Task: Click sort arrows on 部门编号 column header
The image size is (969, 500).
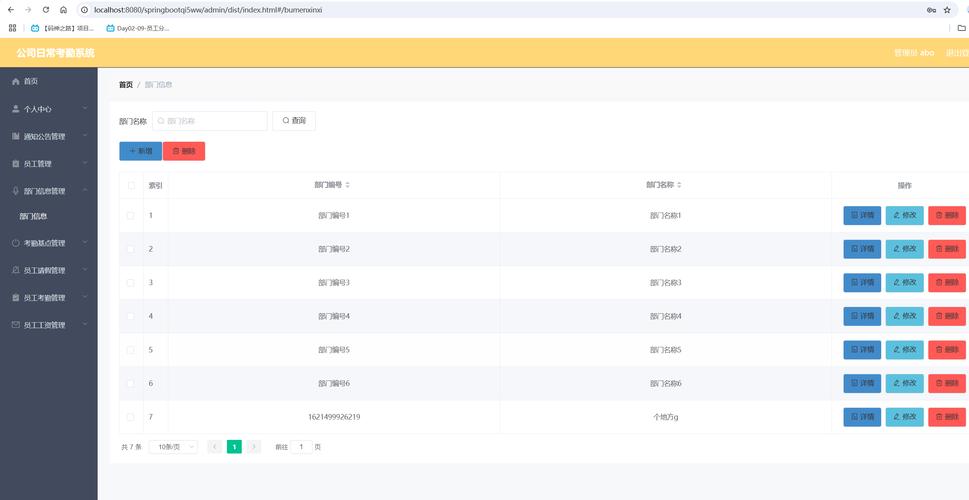Action: tap(348, 185)
